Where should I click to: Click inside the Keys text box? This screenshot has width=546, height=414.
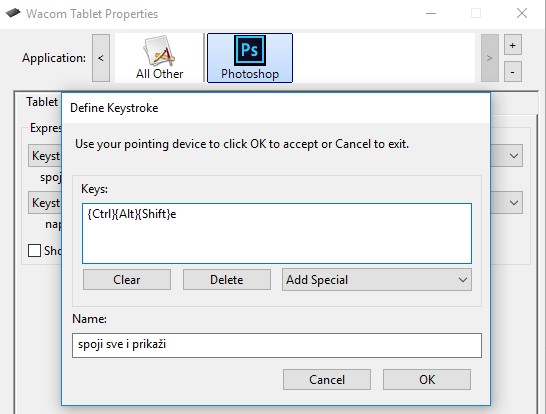pos(277,234)
